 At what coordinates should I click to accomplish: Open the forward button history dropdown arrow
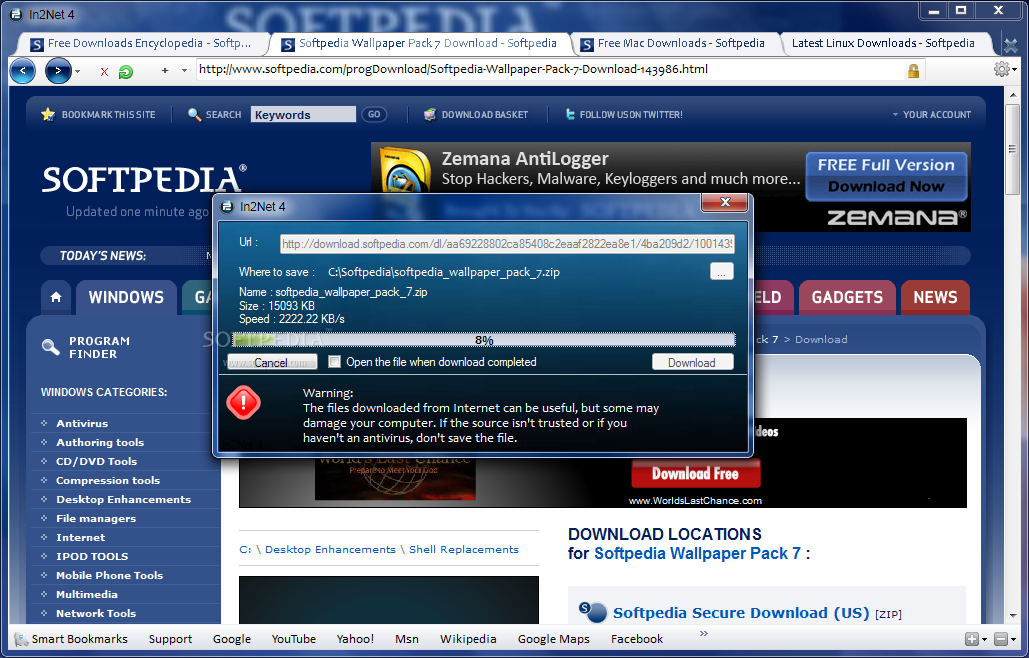click(x=77, y=71)
